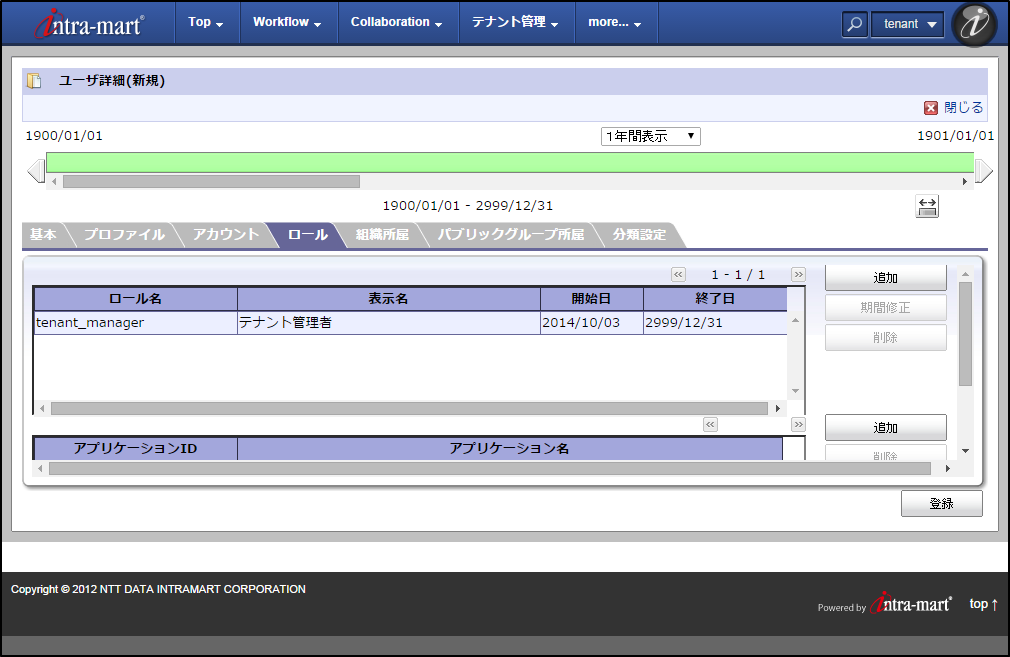
Task: Go to previous page of role list
Action: [x=678, y=274]
